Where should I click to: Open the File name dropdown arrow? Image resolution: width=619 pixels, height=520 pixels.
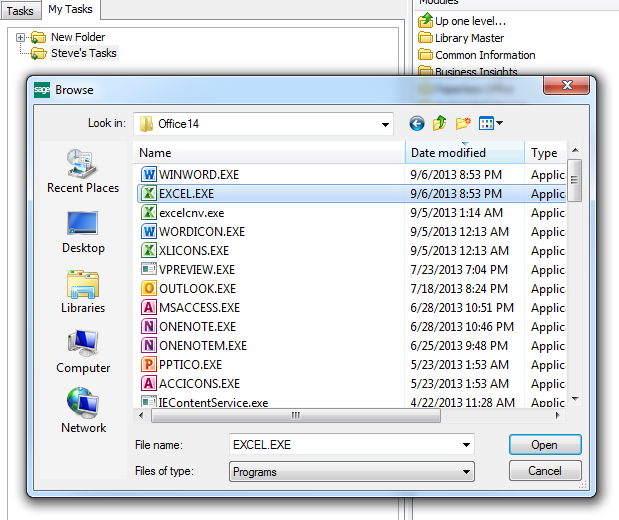click(466, 445)
